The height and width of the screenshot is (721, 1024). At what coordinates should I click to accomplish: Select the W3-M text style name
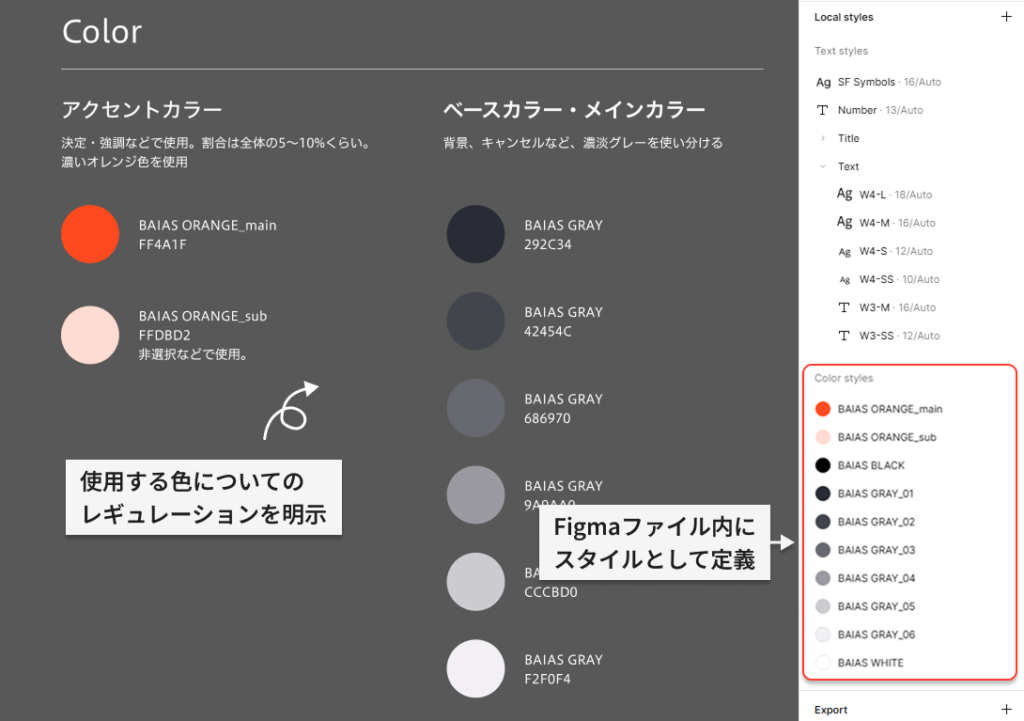pos(874,308)
